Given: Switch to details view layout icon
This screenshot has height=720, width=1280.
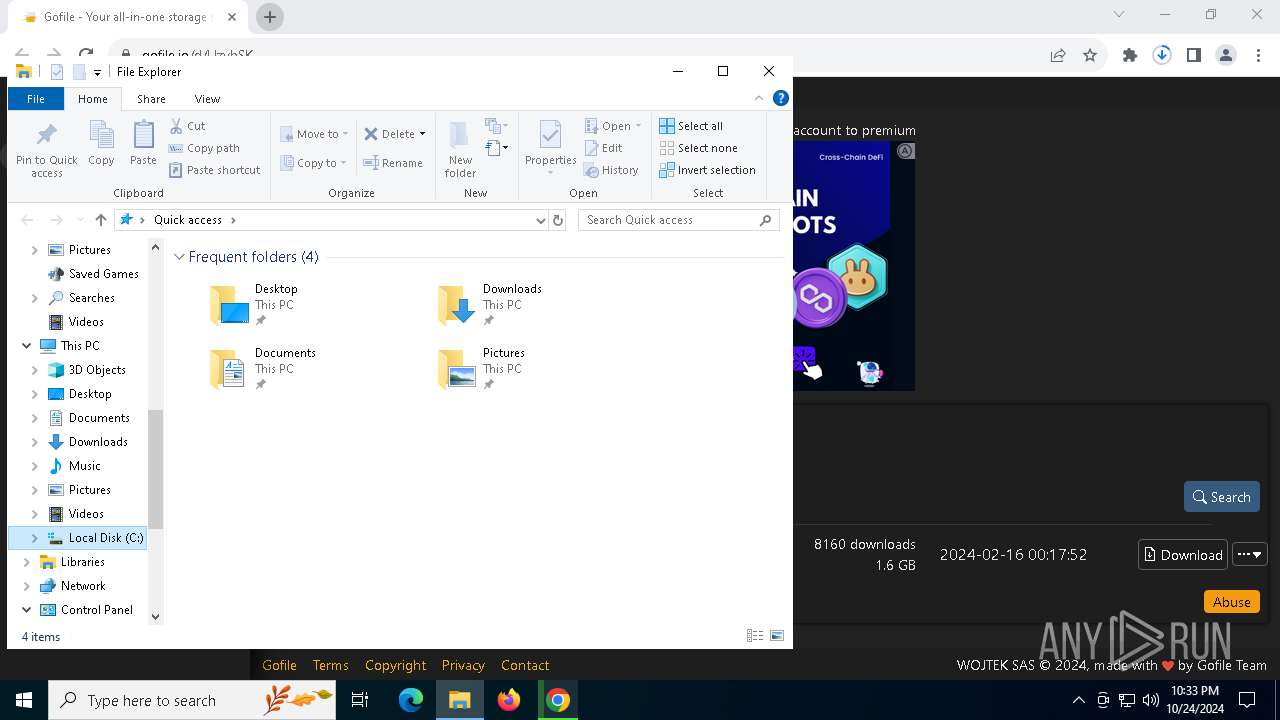Looking at the screenshot, I should point(755,636).
